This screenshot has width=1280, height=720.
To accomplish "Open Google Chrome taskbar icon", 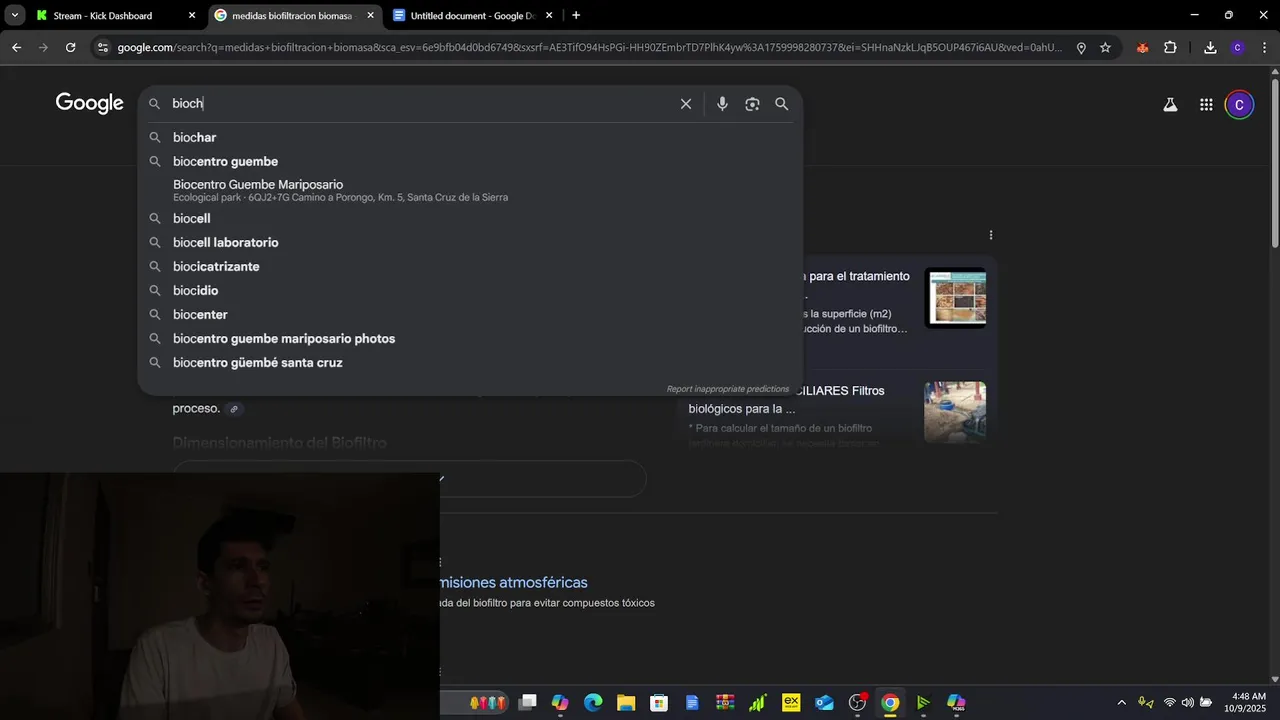I will tap(890, 703).
